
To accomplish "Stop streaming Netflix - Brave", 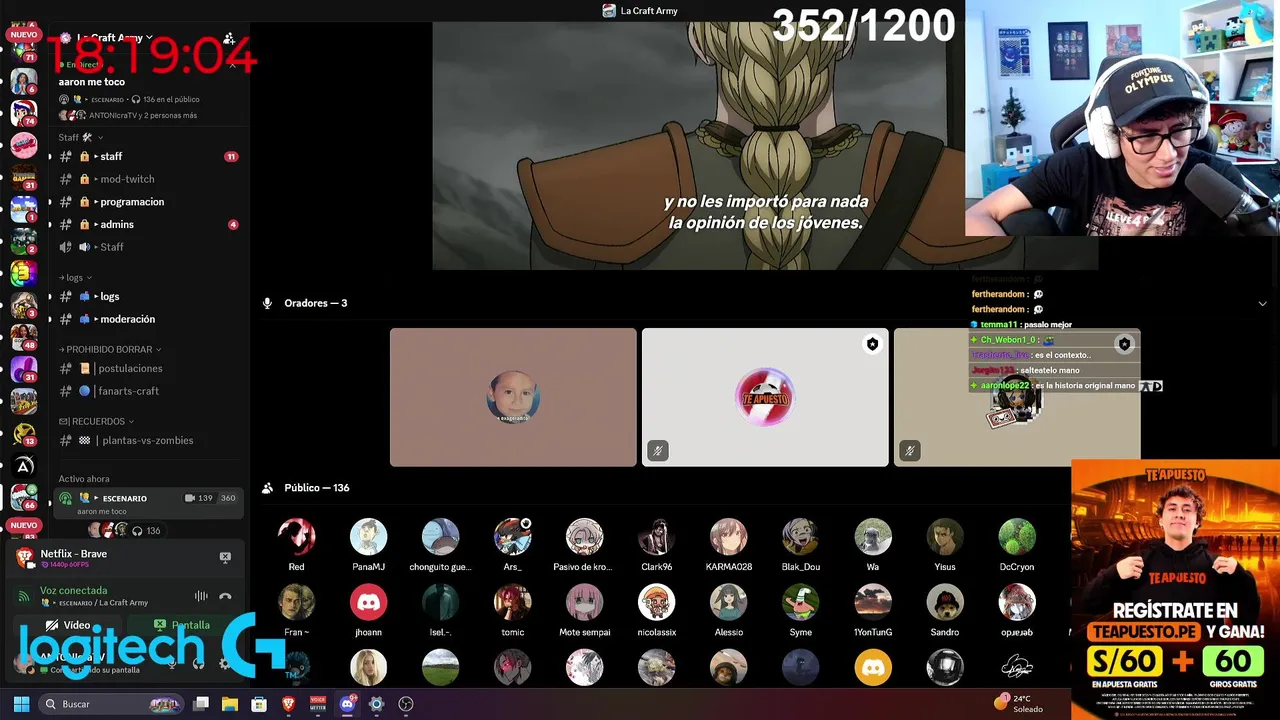I will point(225,557).
